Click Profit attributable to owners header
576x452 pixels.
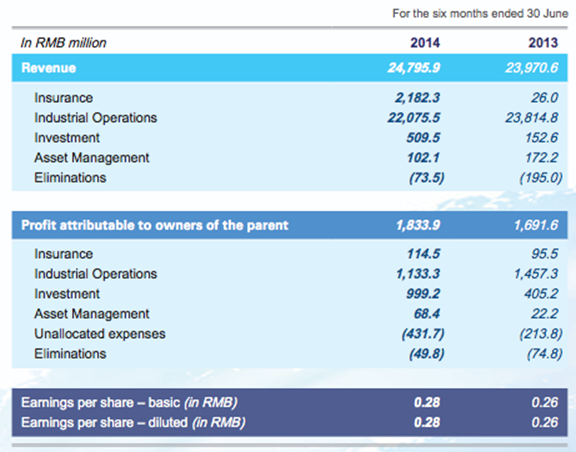pos(155,225)
